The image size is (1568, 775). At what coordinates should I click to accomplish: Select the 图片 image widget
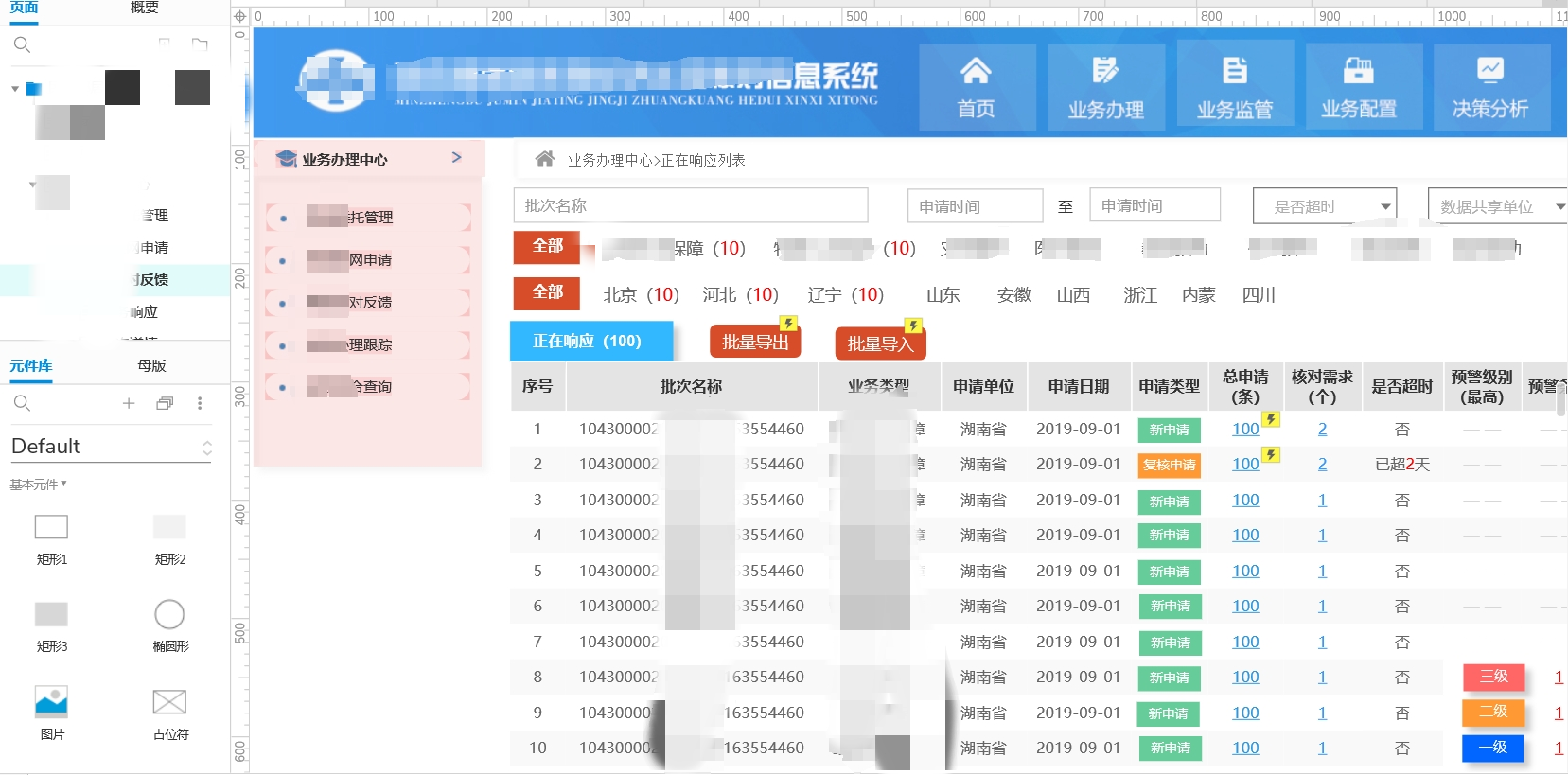[x=51, y=702]
